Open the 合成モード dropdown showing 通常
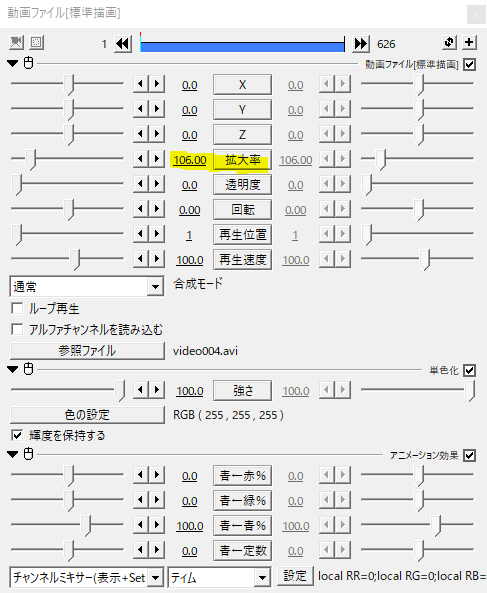Image resolution: width=487 pixels, height=593 pixels. click(87, 287)
